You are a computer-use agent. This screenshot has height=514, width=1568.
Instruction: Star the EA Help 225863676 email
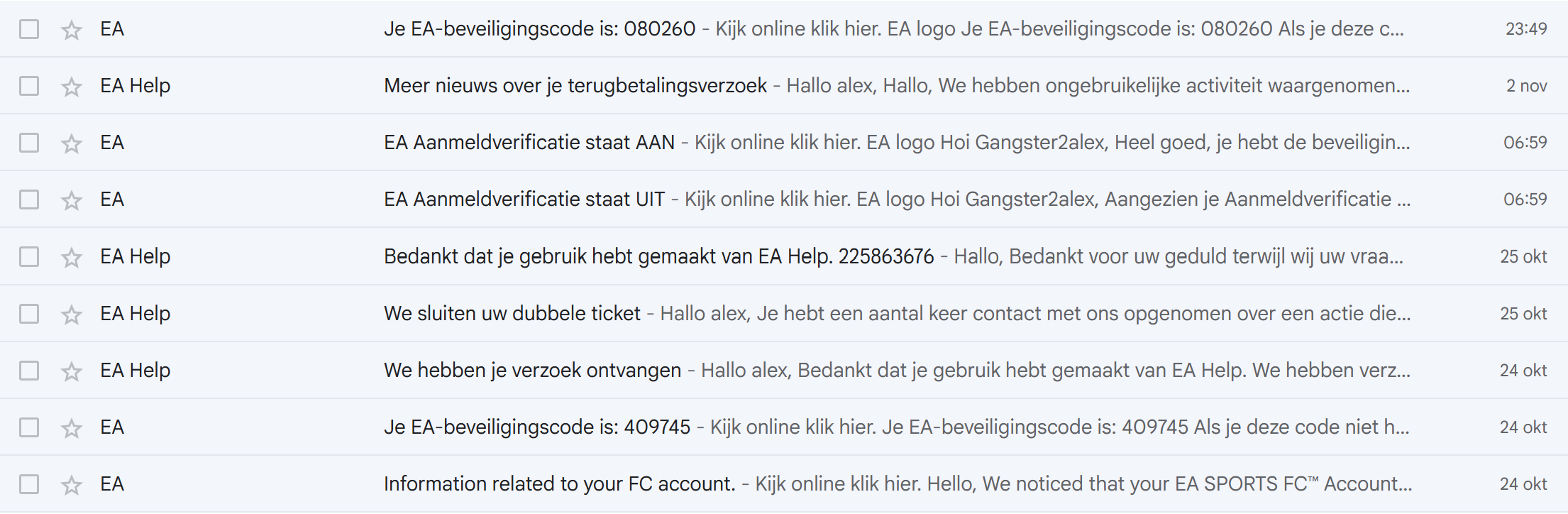72,257
